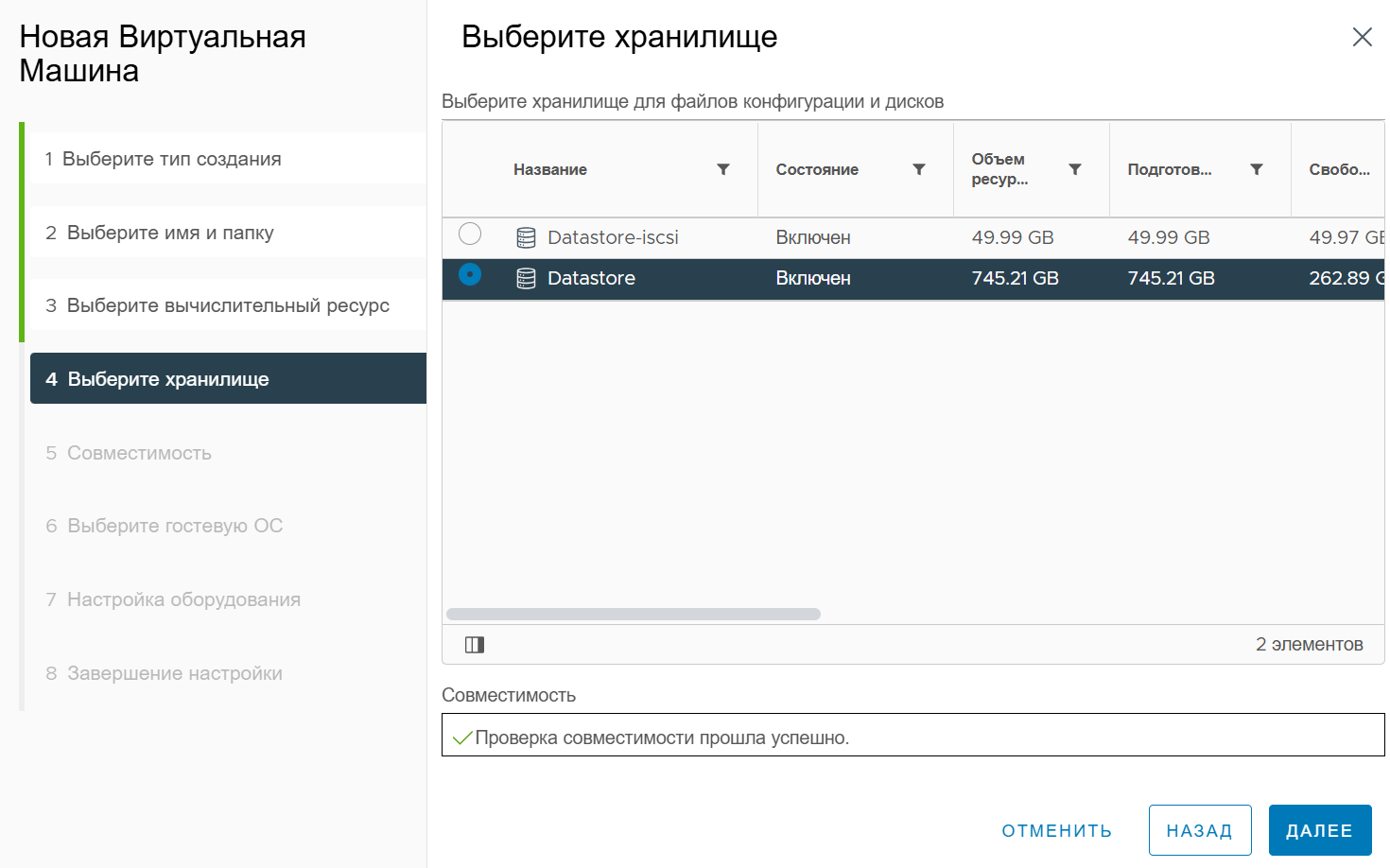This screenshot has height=868, width=1390.
Task: Select the Datastore radio button
Action: (470, 274)
